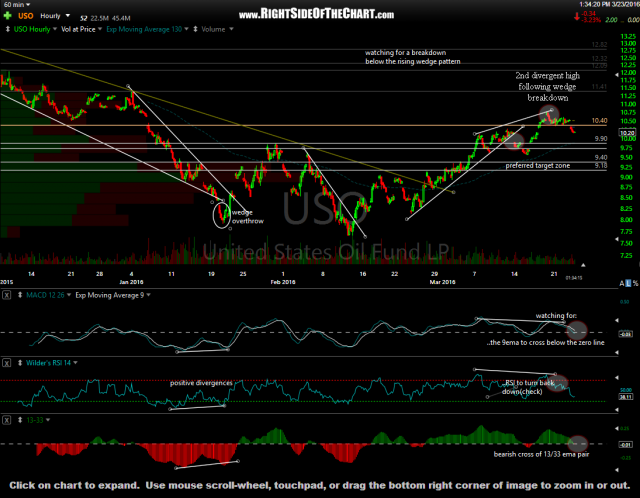This screenshot has width=640, height=498.
Task: Click the current price 10.20 axis label
Action: (627, 133)
